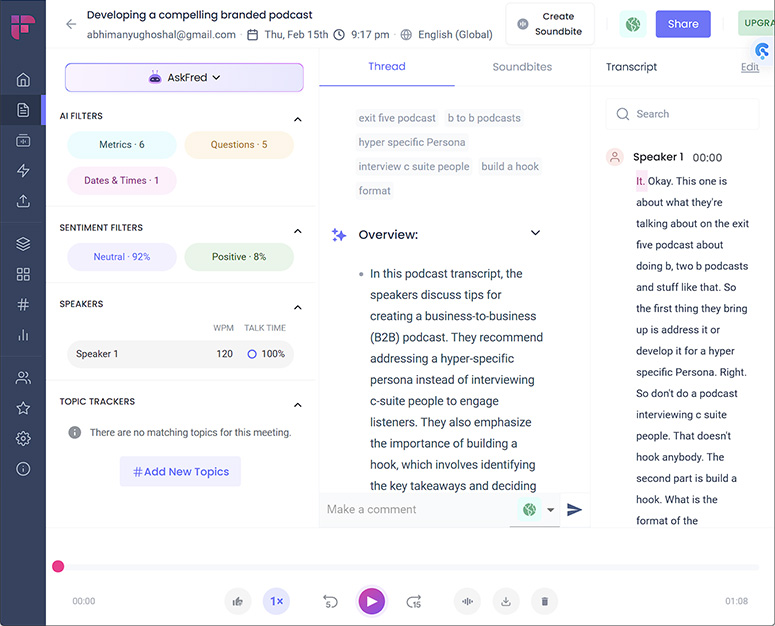
Task: Click the Transcript panel heading
Action: [631, 67]
